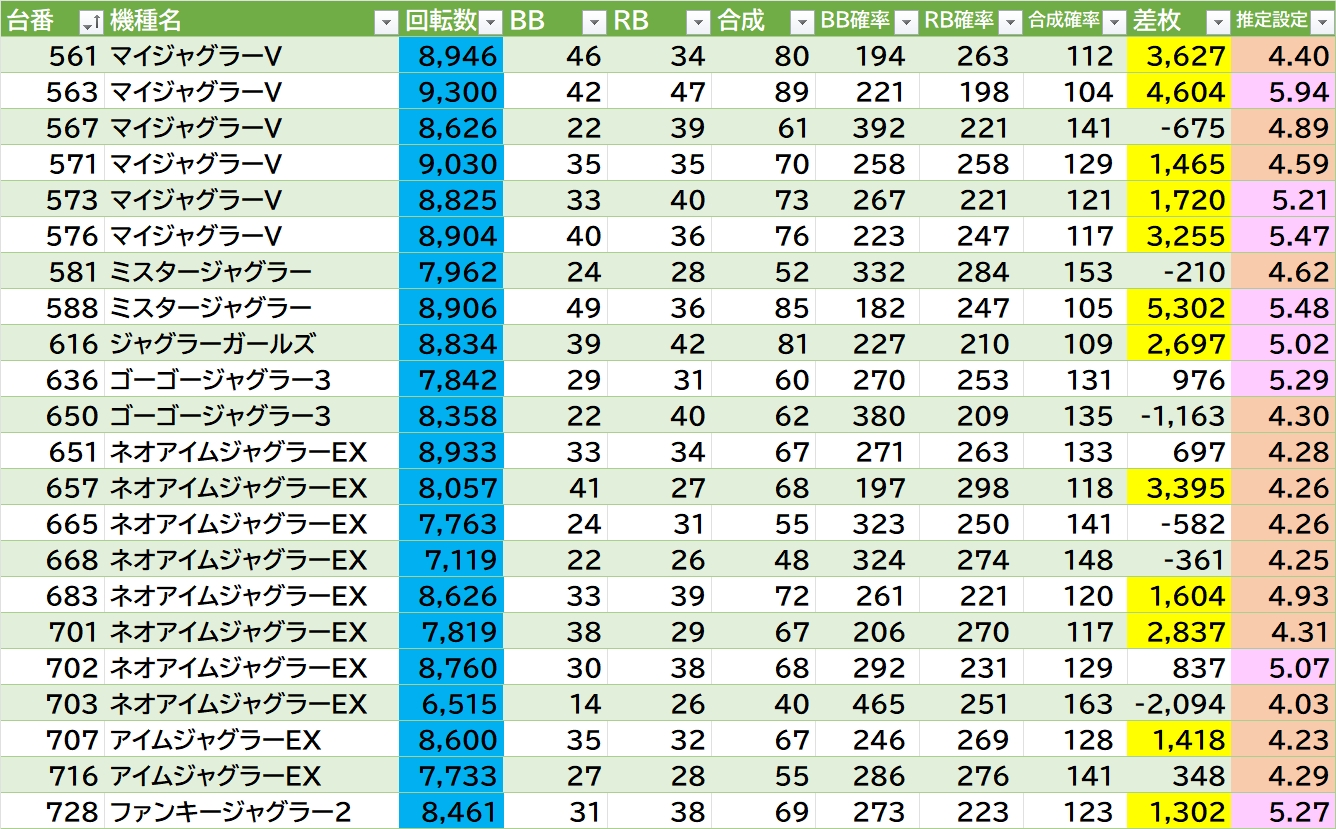Image resolution: width=1336 pixels, height=829 pixels.
Task: Open the 機種名 column filter dropdown
Action: (x=385, y=22)
